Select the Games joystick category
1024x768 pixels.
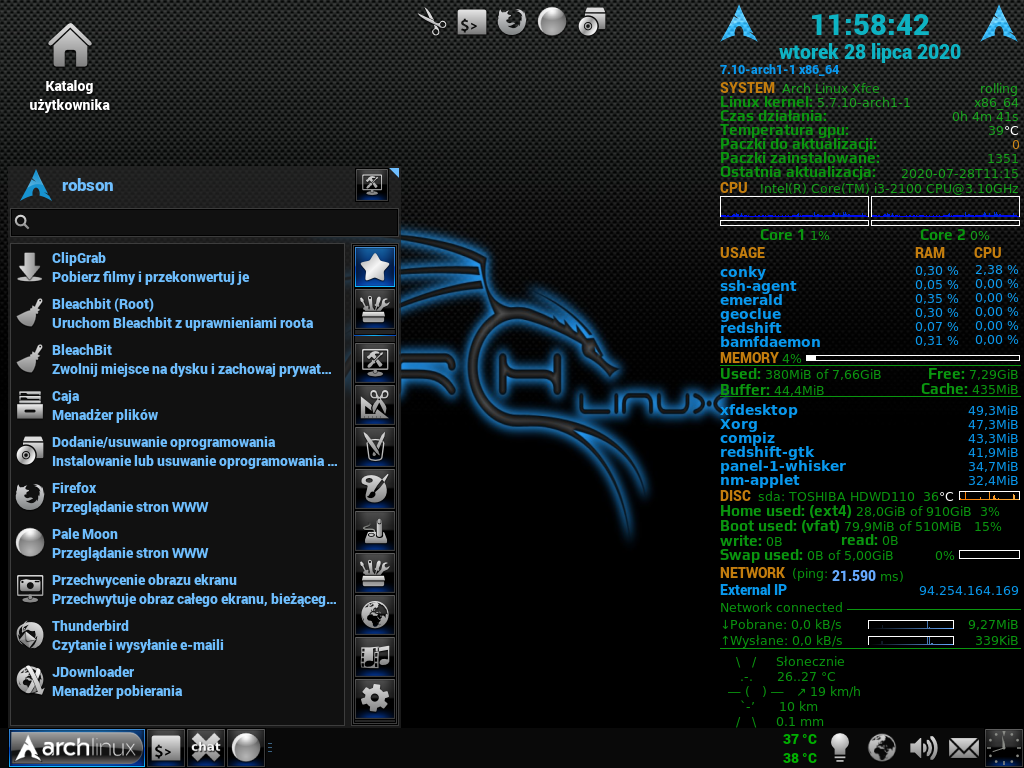(x=375, y=530)
